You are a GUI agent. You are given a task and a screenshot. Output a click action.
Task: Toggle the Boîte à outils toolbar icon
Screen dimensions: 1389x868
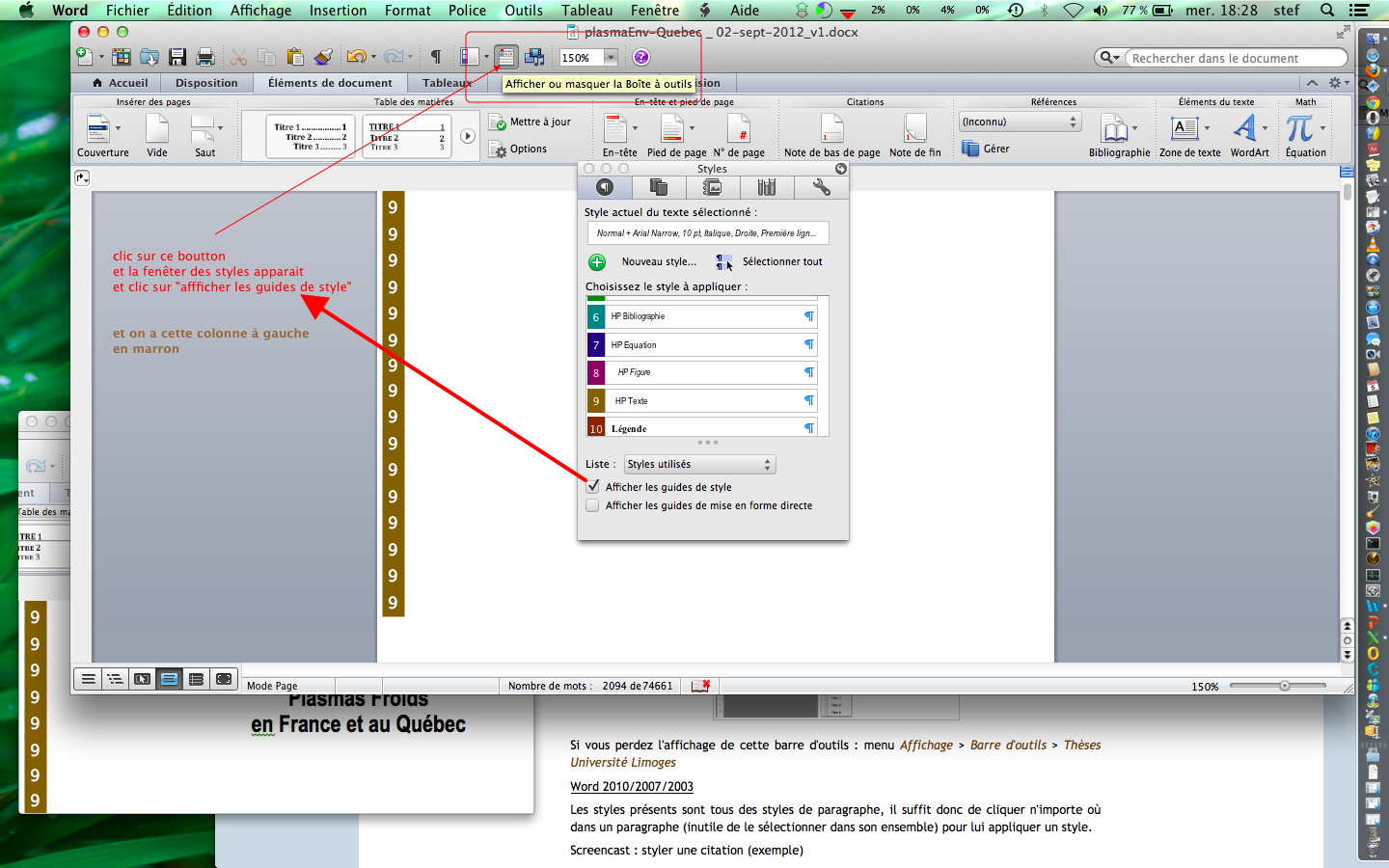point(505,56)
